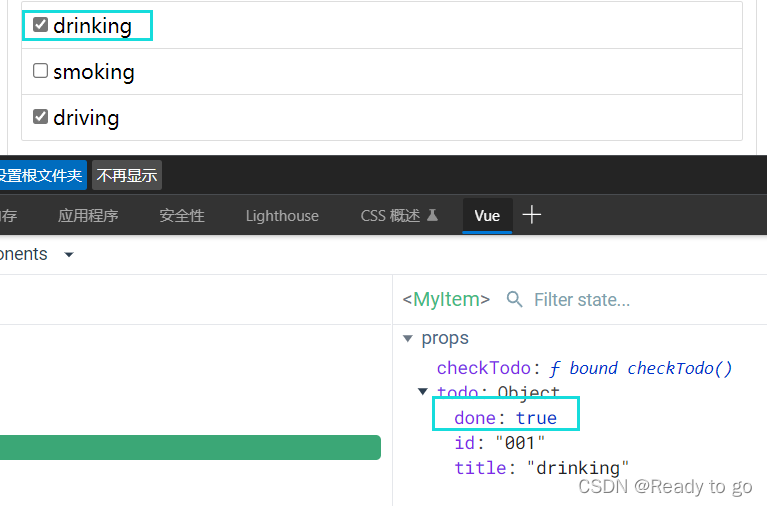Collapse the todo Object tree node
Image resolution: width=767 pixels, height=506 pixels.
point(423,391)
